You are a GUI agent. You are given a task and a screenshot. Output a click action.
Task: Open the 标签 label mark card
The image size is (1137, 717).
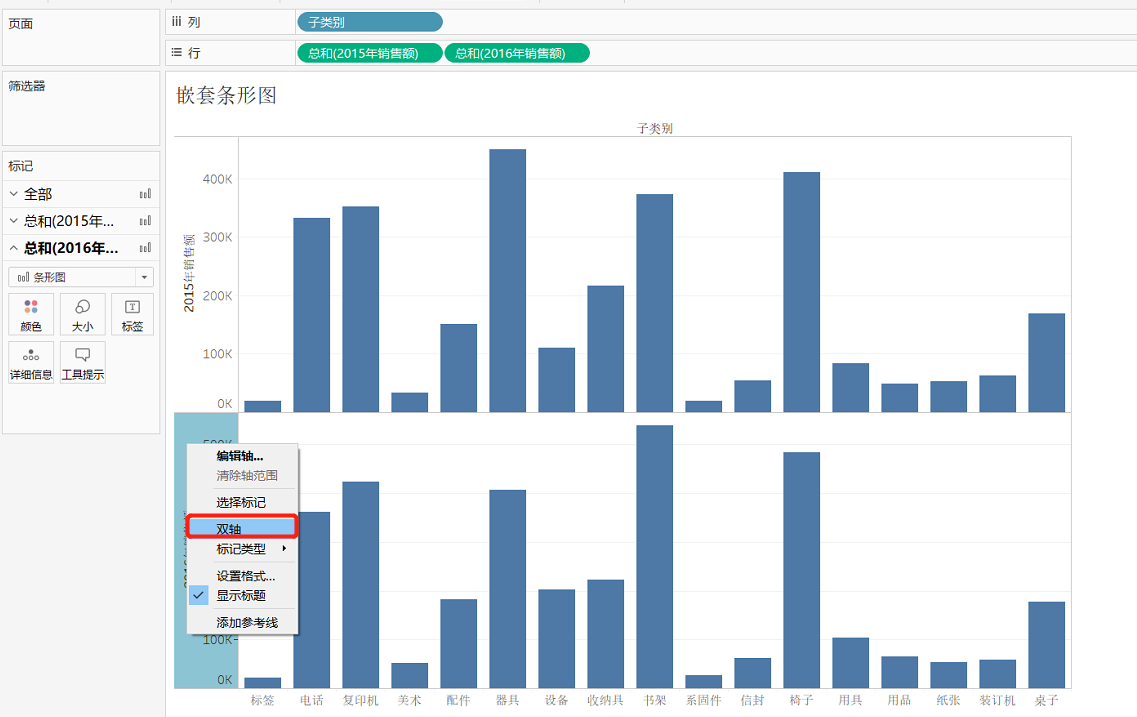pos(132,314)
